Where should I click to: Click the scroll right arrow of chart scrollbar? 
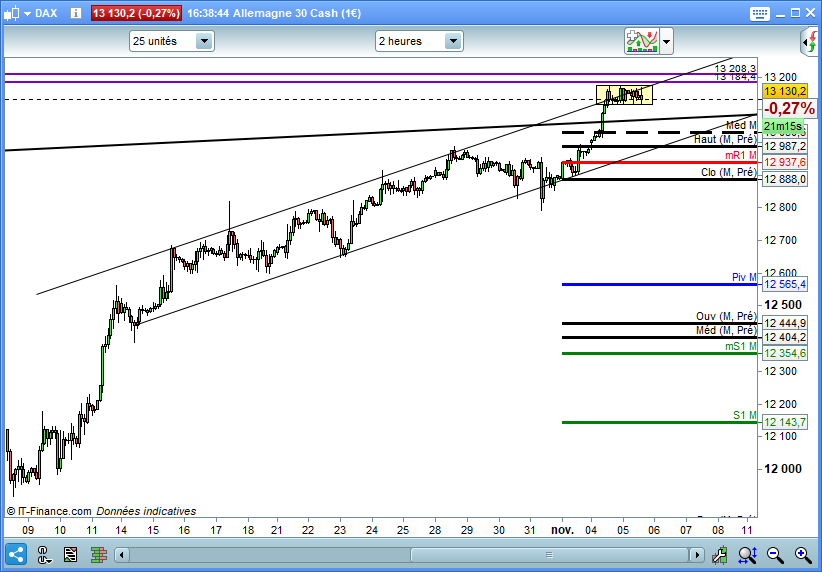coord(697,554)
